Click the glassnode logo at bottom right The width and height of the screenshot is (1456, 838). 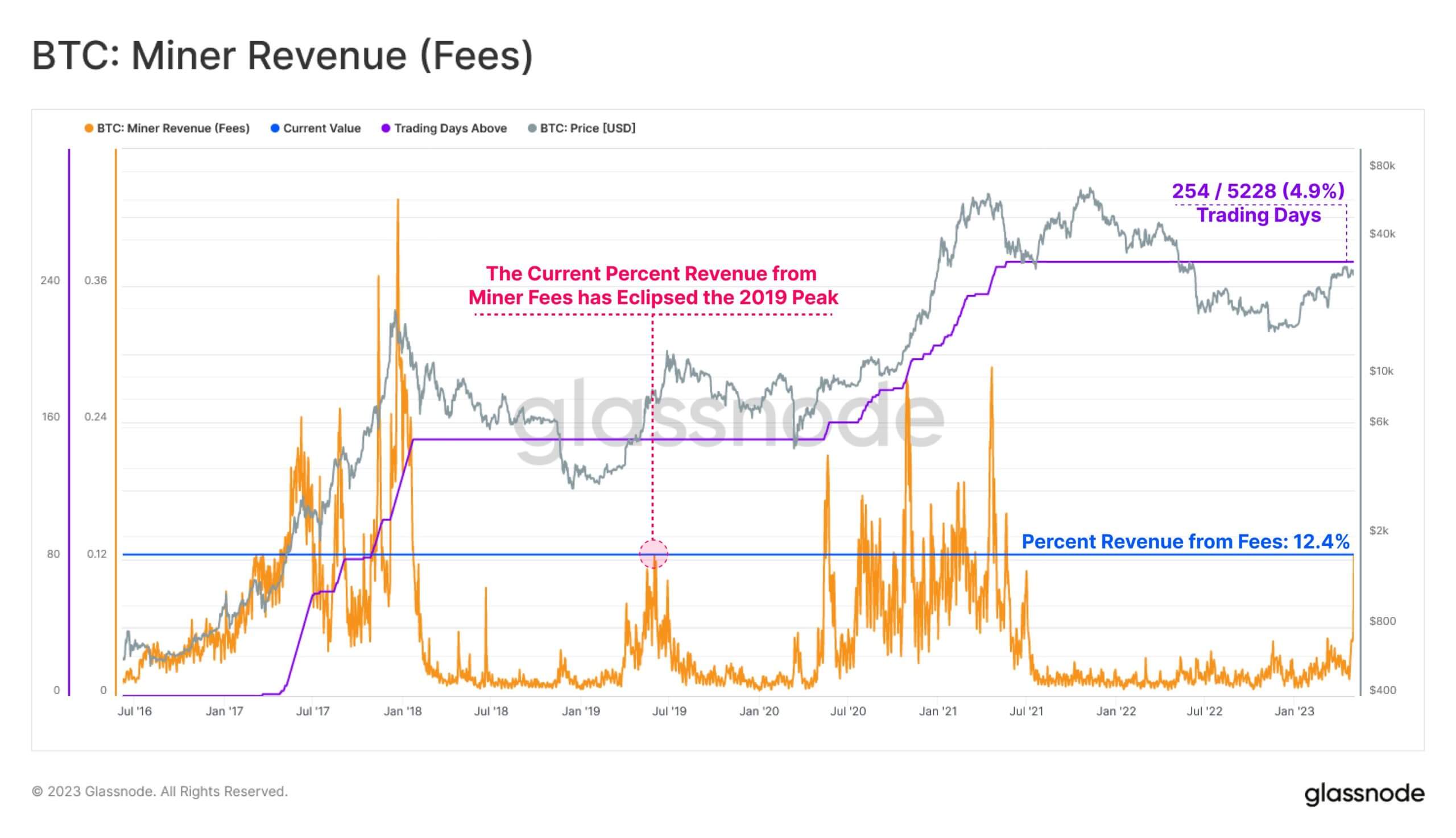[x=1364, y=793]
